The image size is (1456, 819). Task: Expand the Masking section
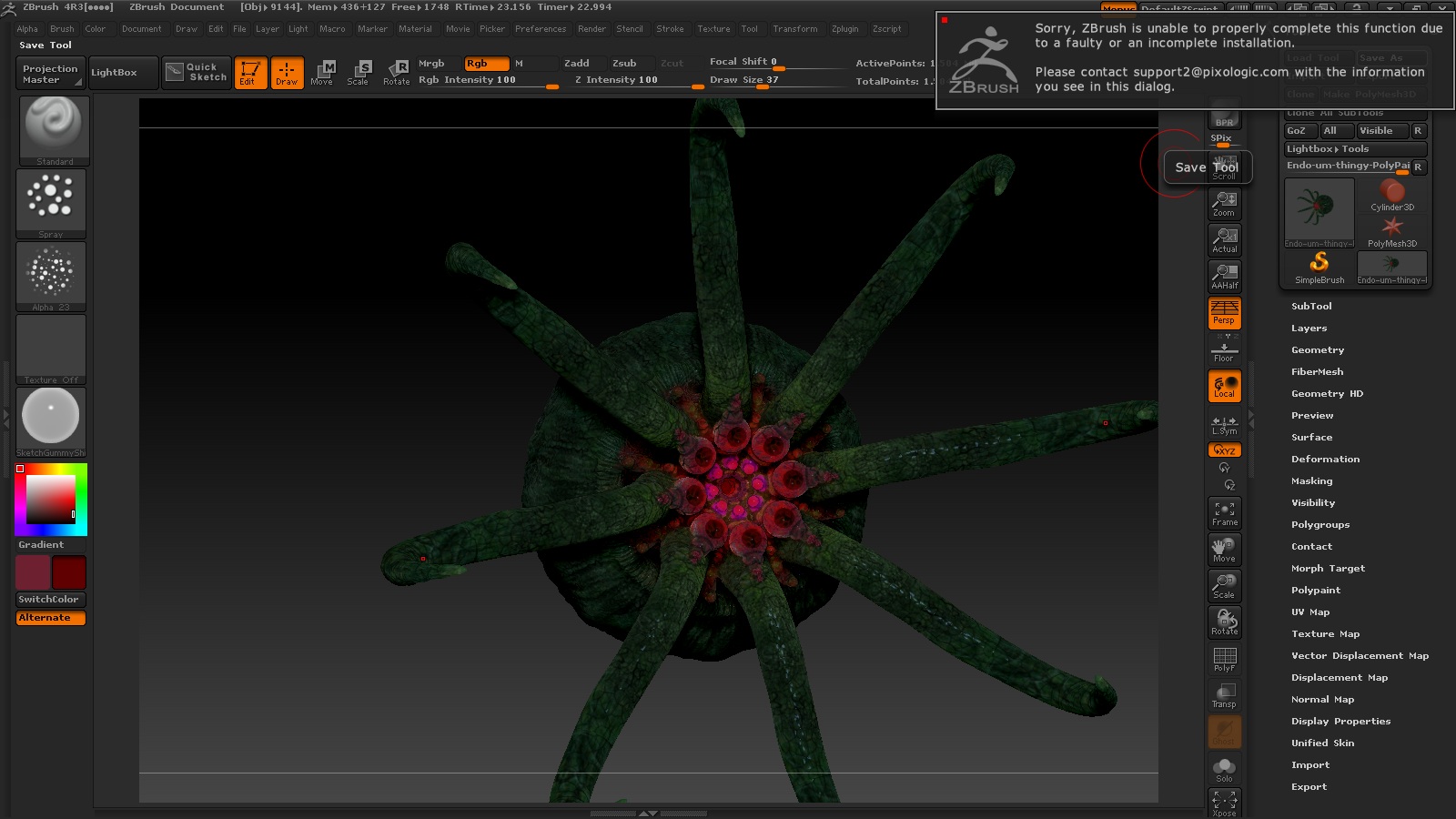pos(1311,481)
